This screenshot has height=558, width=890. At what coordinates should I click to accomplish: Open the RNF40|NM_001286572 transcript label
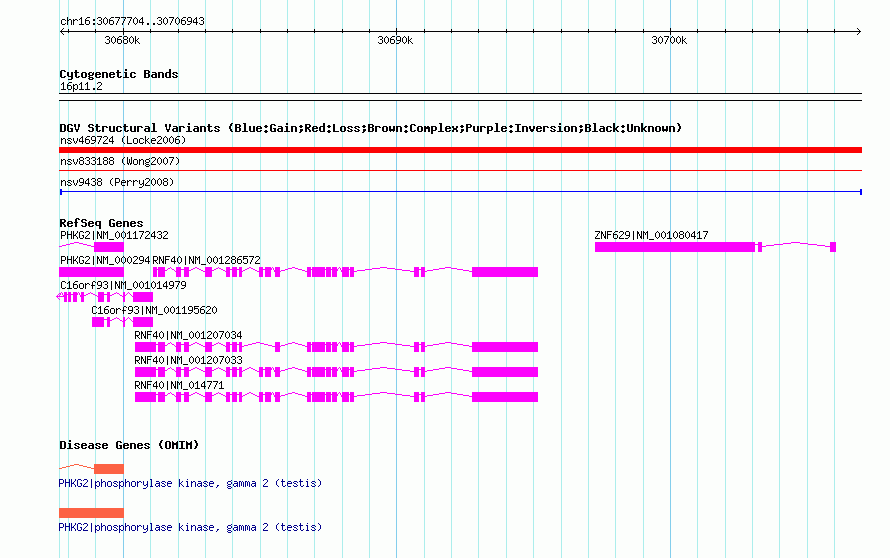point(207,260)
